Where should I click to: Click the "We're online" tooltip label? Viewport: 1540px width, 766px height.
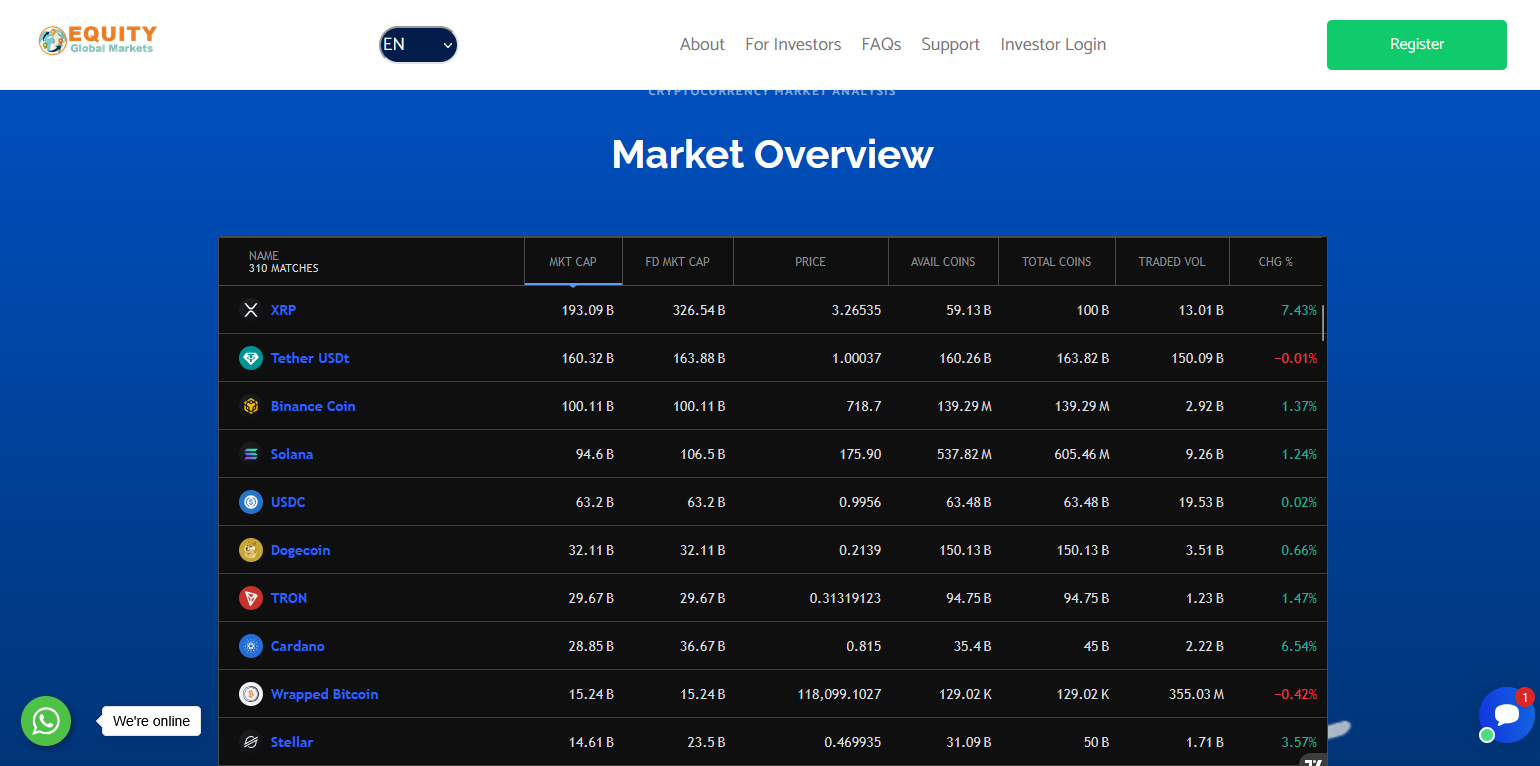click(x=151, y=721)
